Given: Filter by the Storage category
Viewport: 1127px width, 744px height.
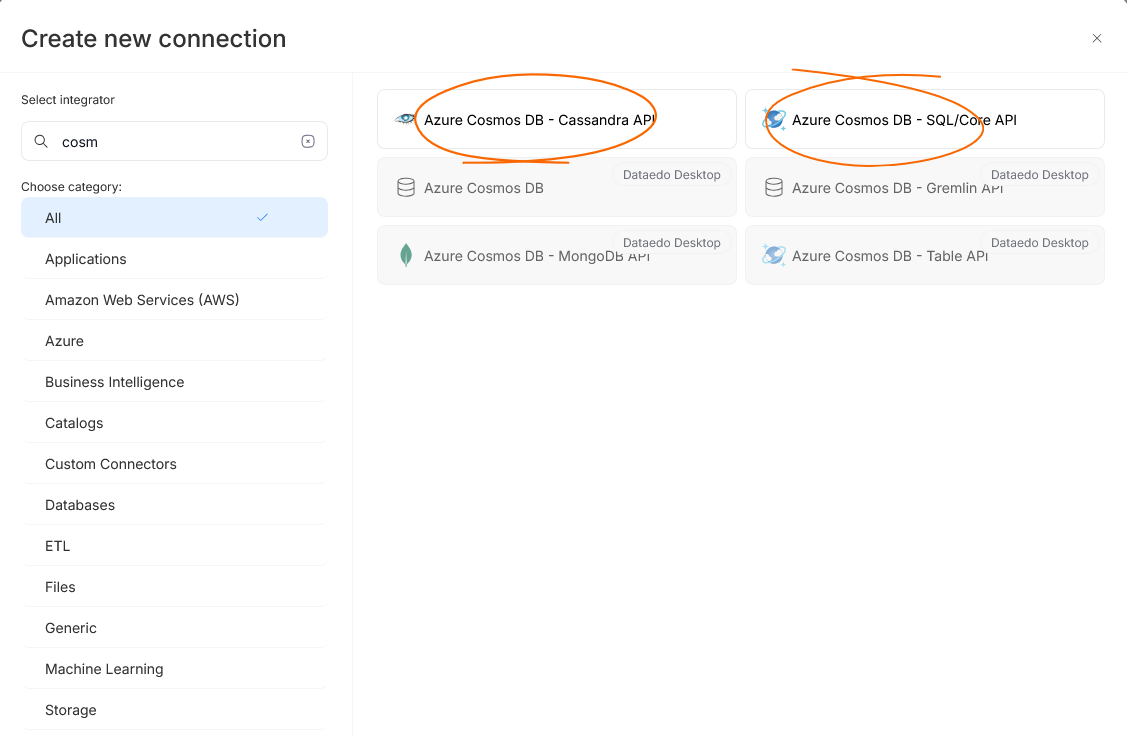Looking at the screenshot, I should (175, 709).
